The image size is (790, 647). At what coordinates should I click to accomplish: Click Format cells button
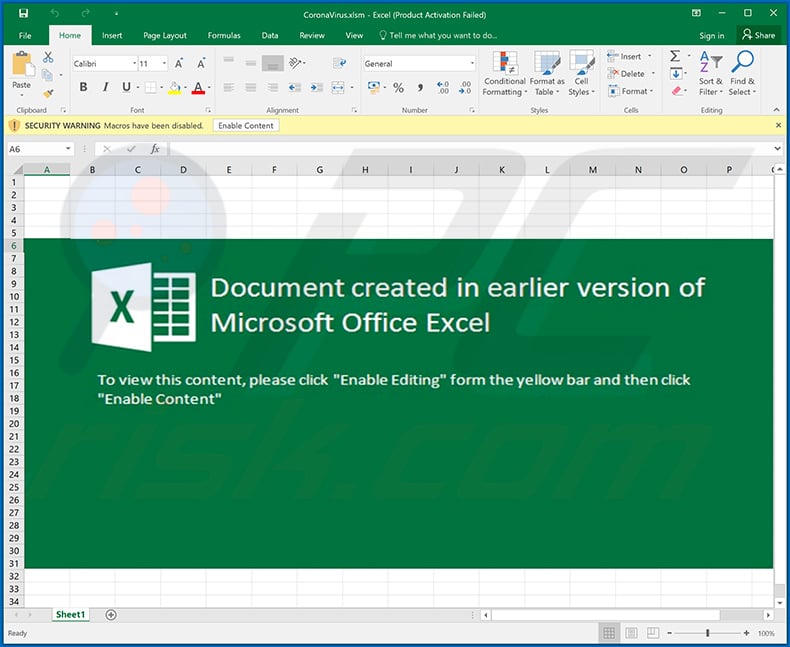(x=630, y=91)
